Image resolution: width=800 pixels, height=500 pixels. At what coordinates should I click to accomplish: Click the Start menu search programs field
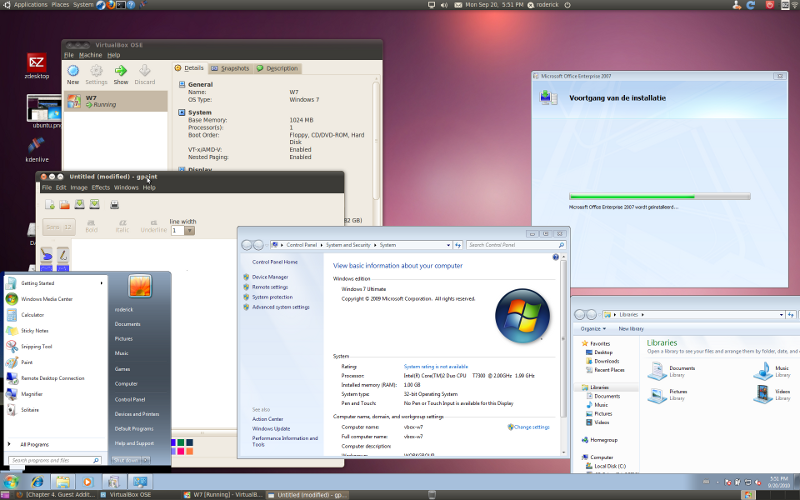click(x=55, y=460)
